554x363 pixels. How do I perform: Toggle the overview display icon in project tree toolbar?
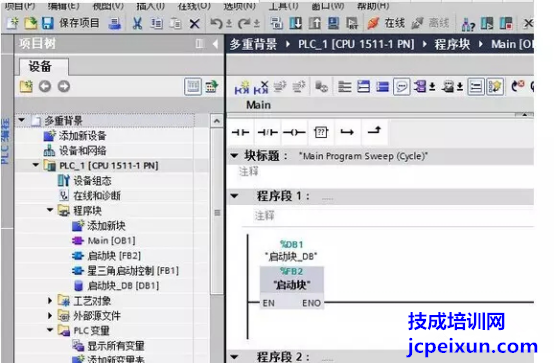193,87
